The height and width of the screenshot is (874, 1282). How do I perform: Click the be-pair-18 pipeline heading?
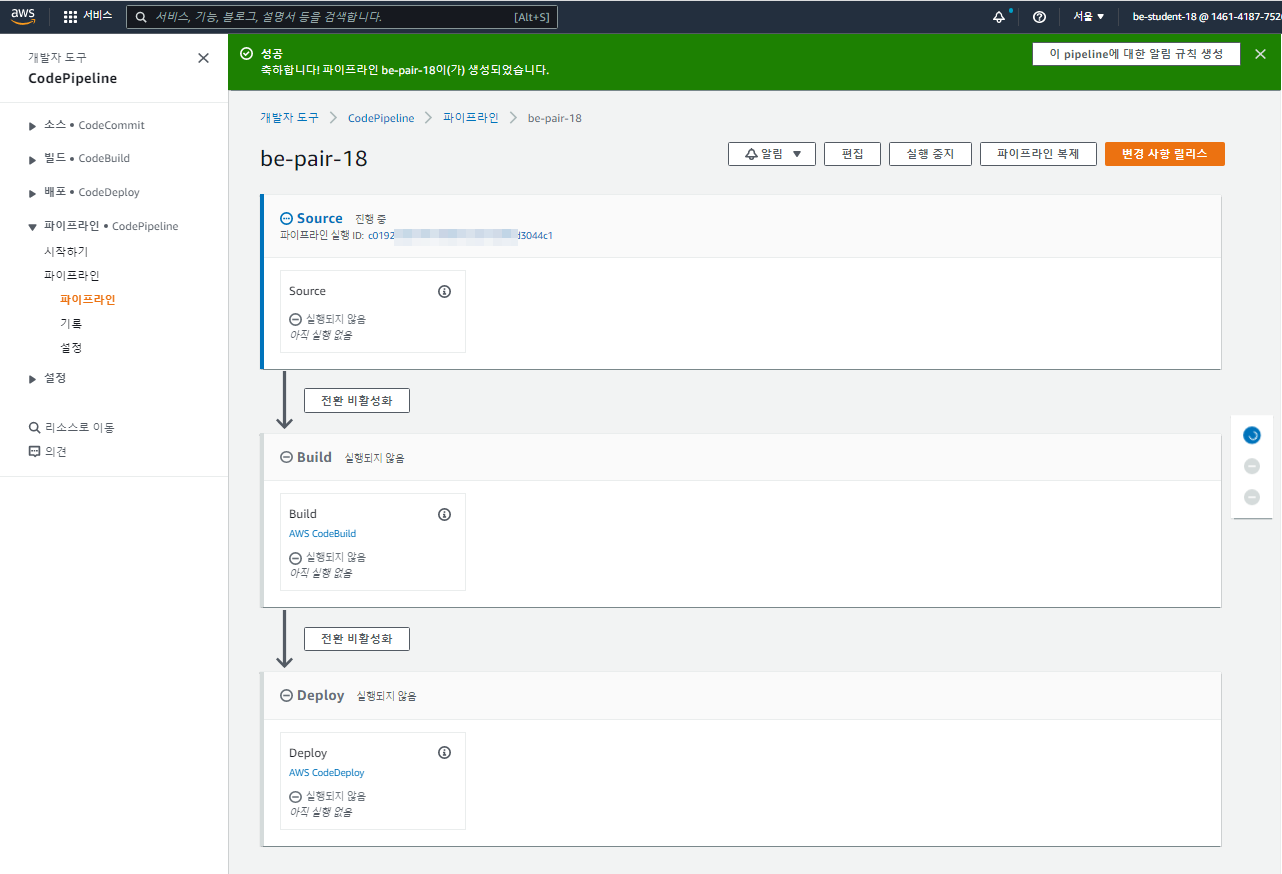tap(314, 159)
